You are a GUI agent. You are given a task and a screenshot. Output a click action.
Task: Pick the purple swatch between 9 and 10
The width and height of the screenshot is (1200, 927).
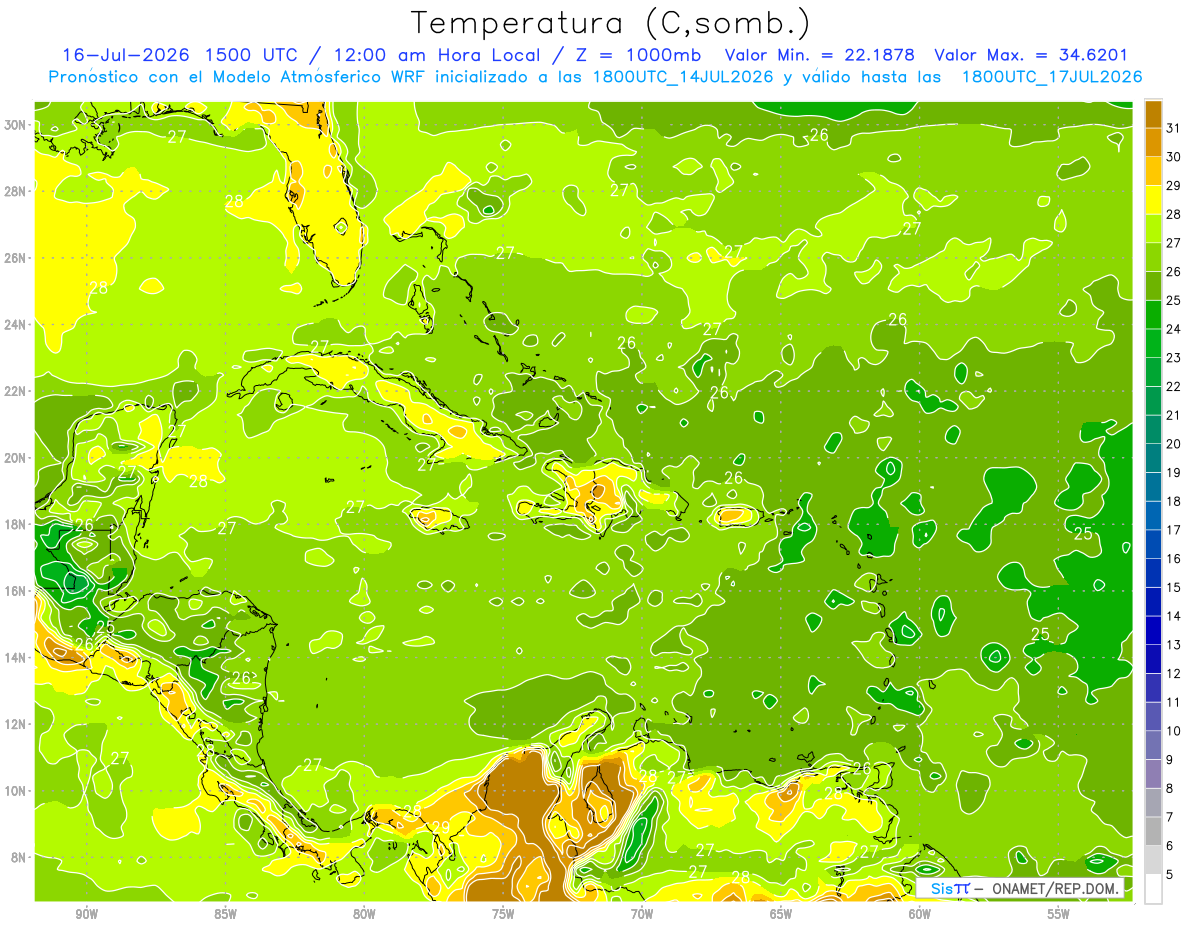(x=1153, y=745)
